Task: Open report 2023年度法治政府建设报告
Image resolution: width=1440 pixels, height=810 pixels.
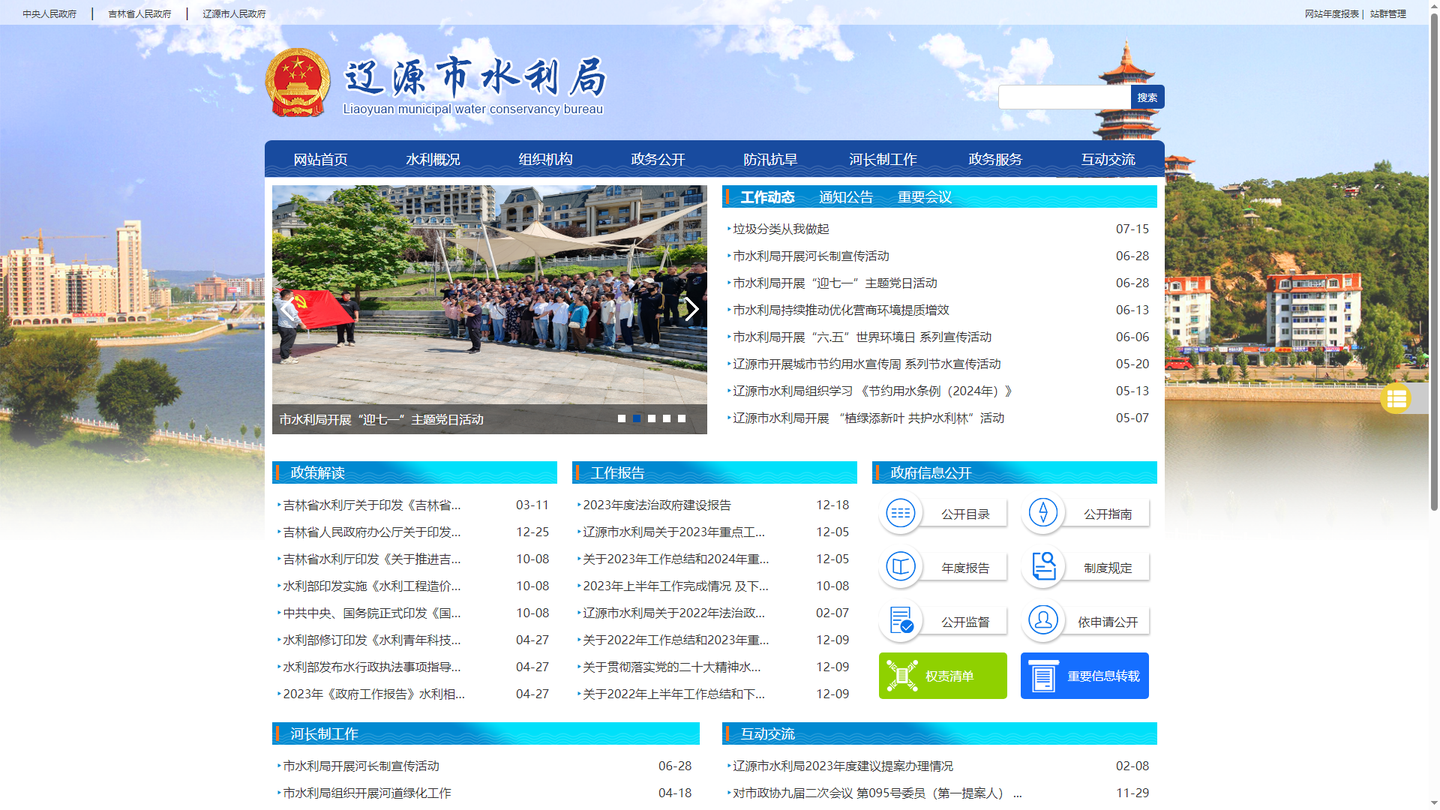Action: click(657, 505)
